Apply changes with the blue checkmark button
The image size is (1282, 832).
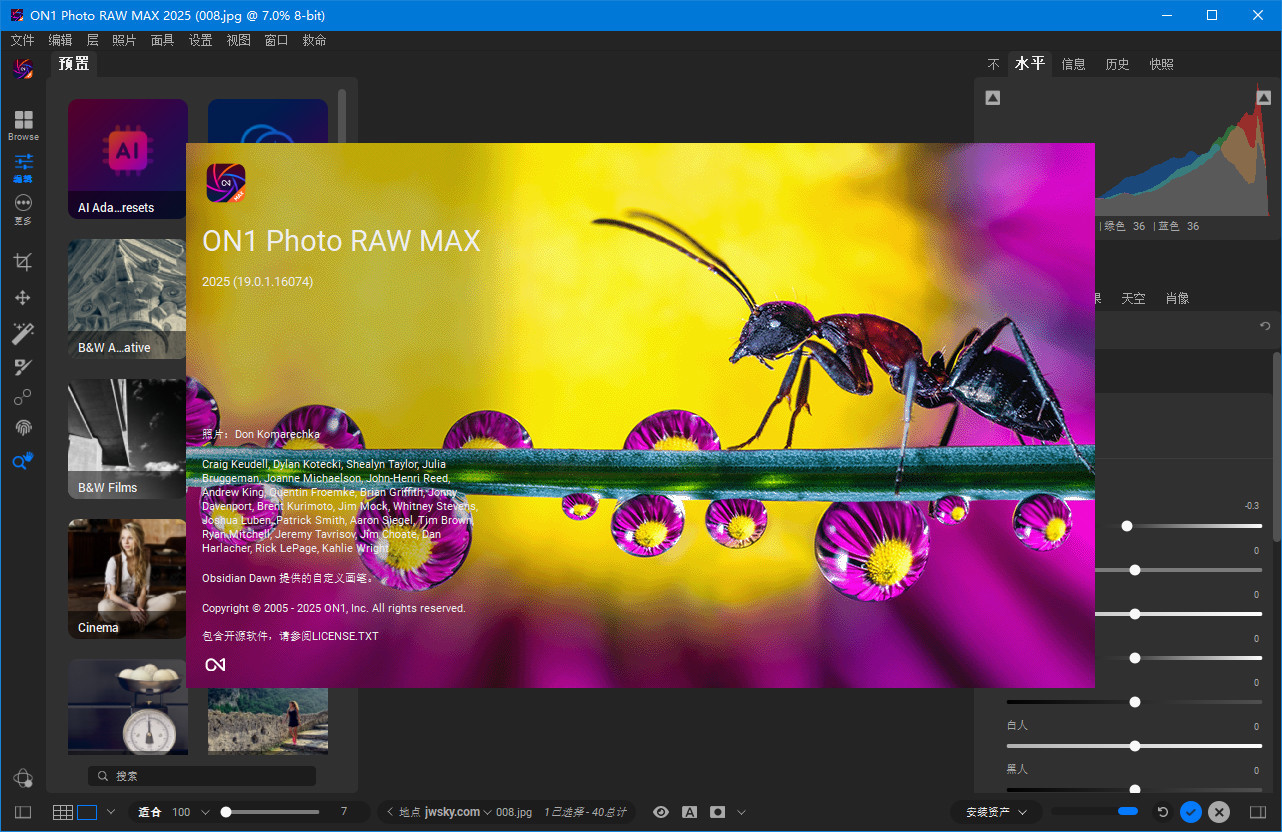coord(1190,812)
